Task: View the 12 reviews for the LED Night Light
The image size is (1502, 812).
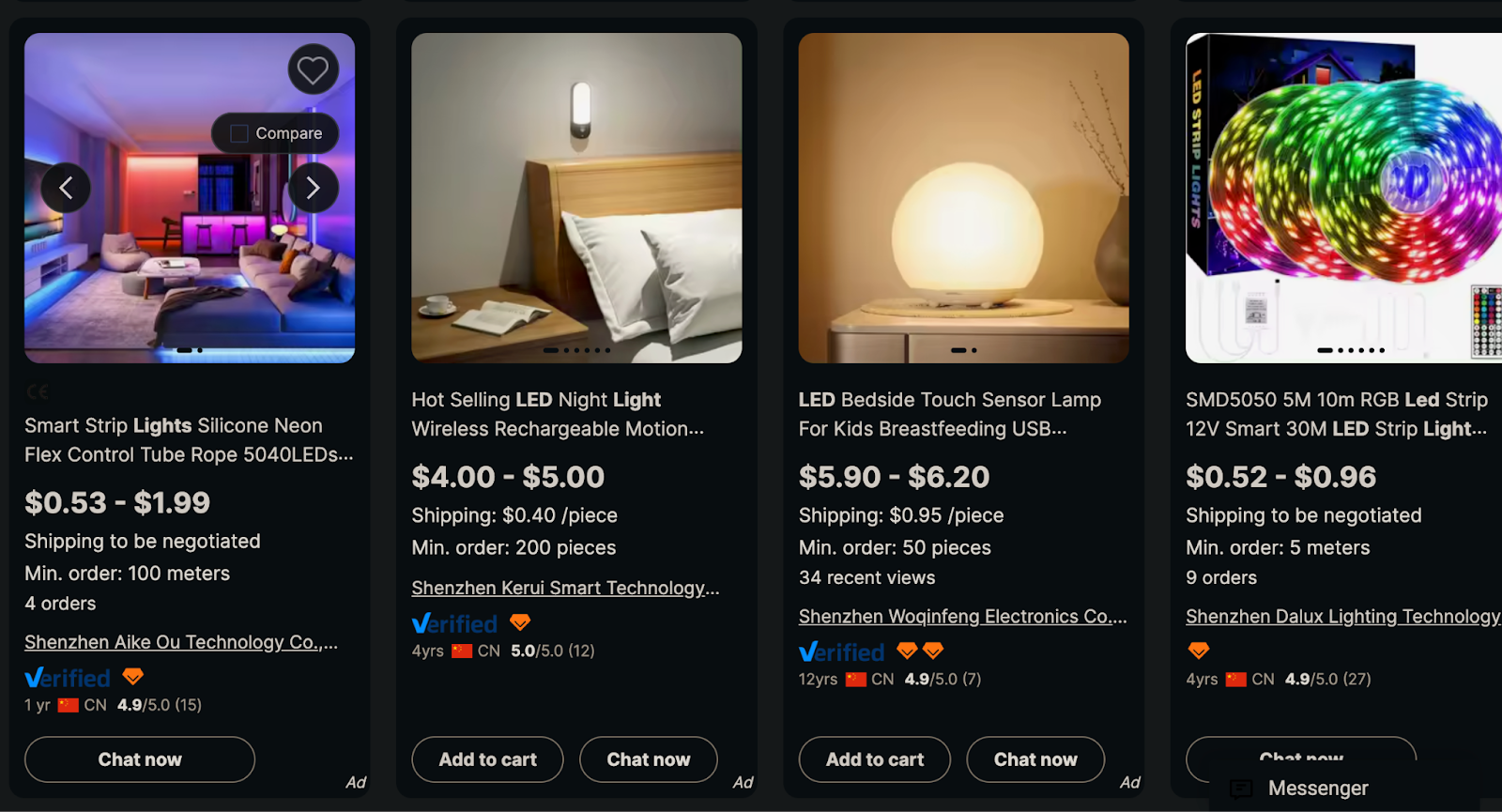Action: (x=583, y=650)
